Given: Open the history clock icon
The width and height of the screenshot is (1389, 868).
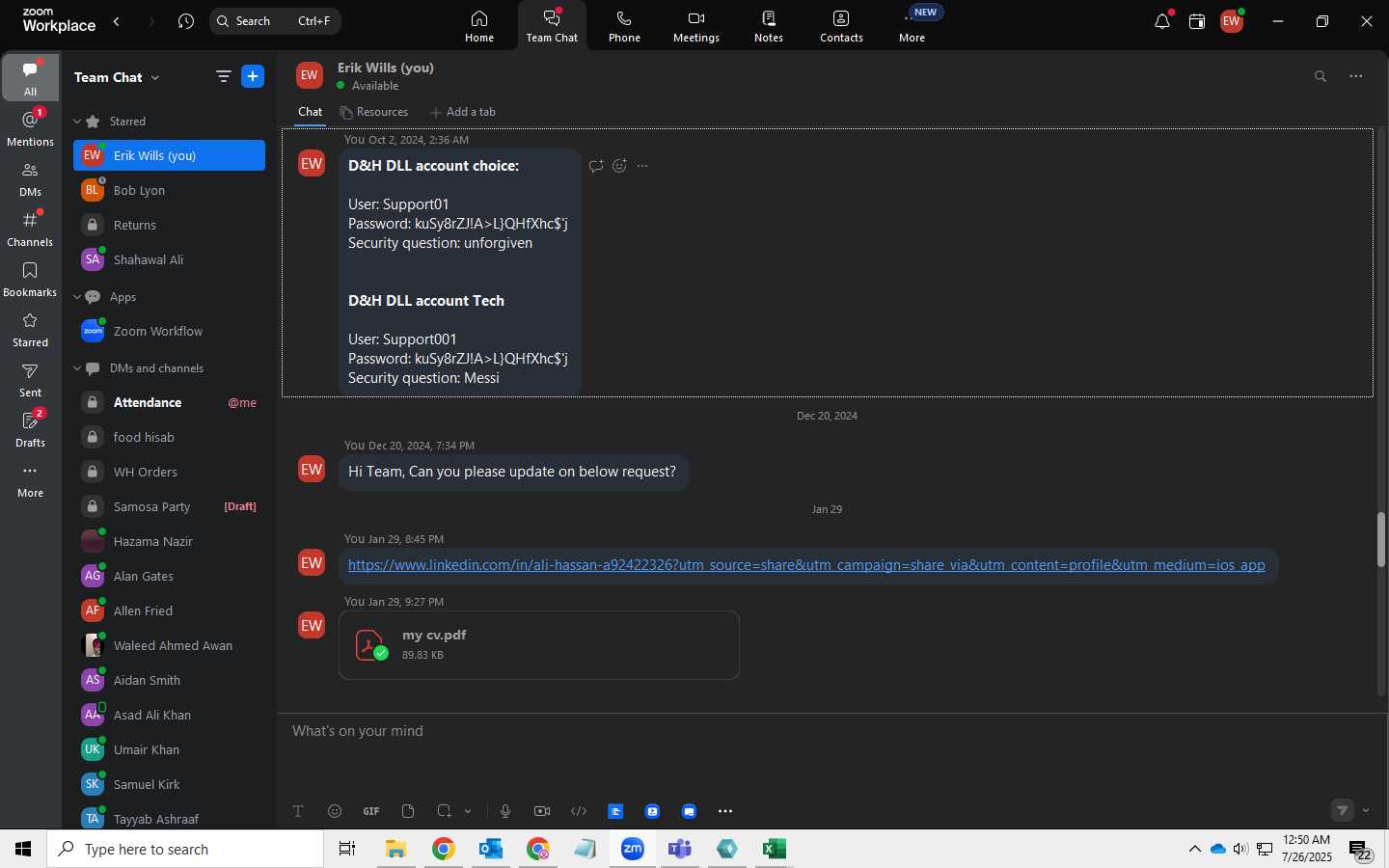Looking at the screenshot, I should (186, 21).
